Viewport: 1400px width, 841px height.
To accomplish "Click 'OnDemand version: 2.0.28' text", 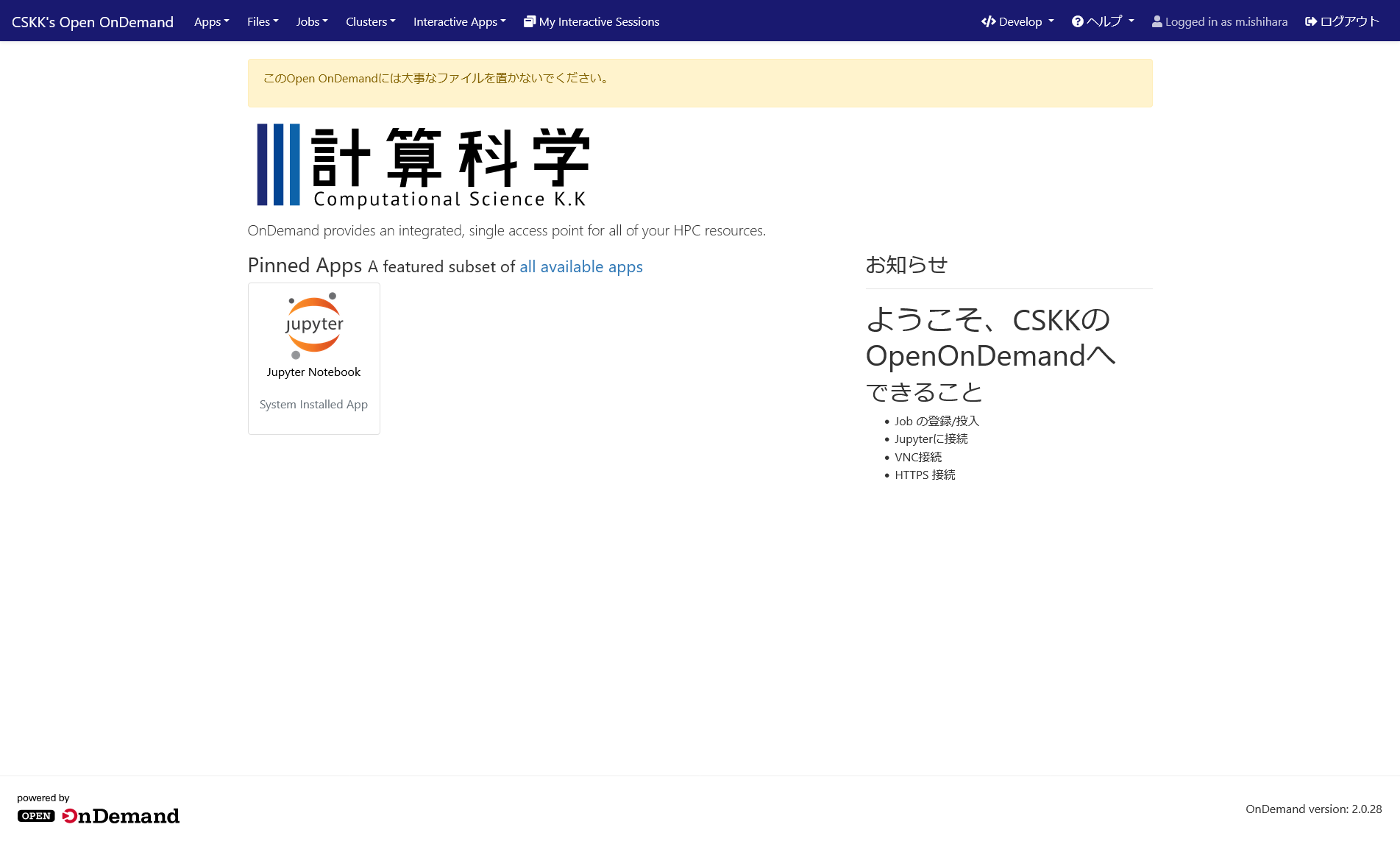I will (x=1314, y=809).
